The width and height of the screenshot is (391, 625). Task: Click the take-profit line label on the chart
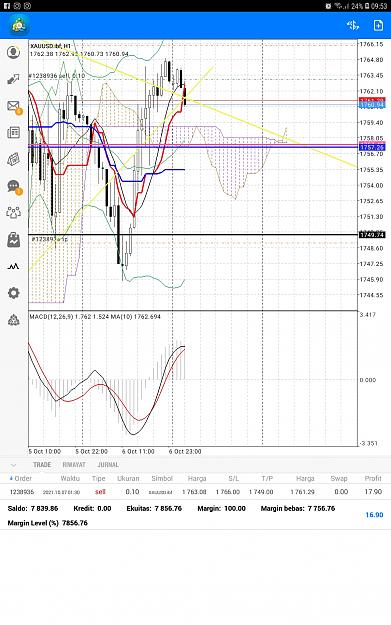(50, 239)
